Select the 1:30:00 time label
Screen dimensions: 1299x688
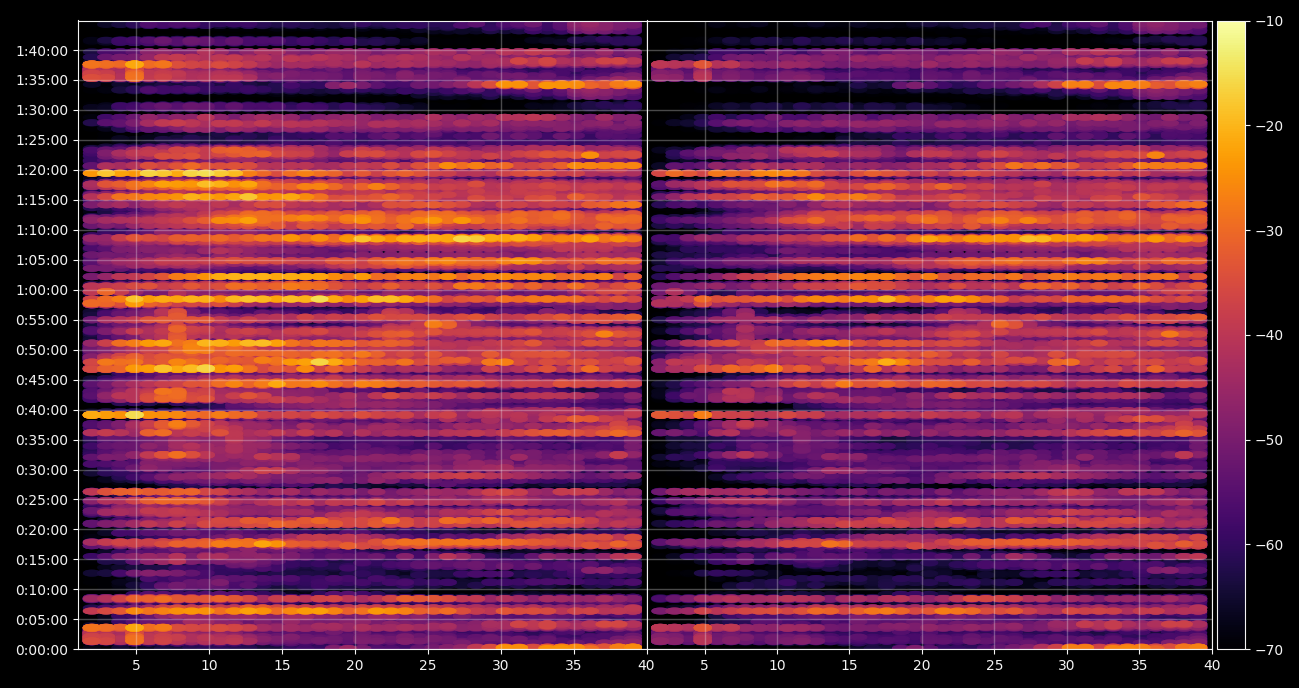[44, 111]
